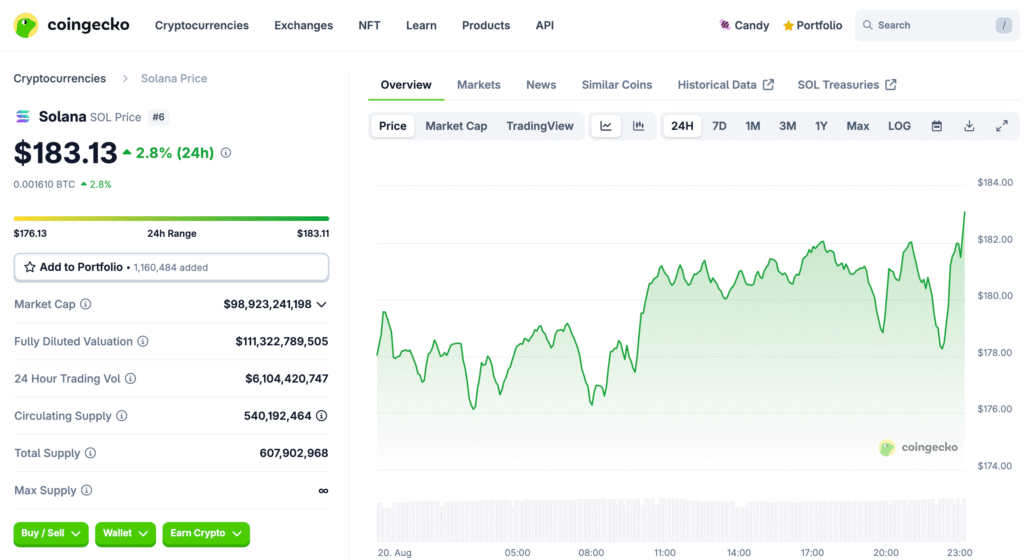This screenshot has height=560, width=1024.
Task: Click external link icon beside Historical Data
Action: 769,85
